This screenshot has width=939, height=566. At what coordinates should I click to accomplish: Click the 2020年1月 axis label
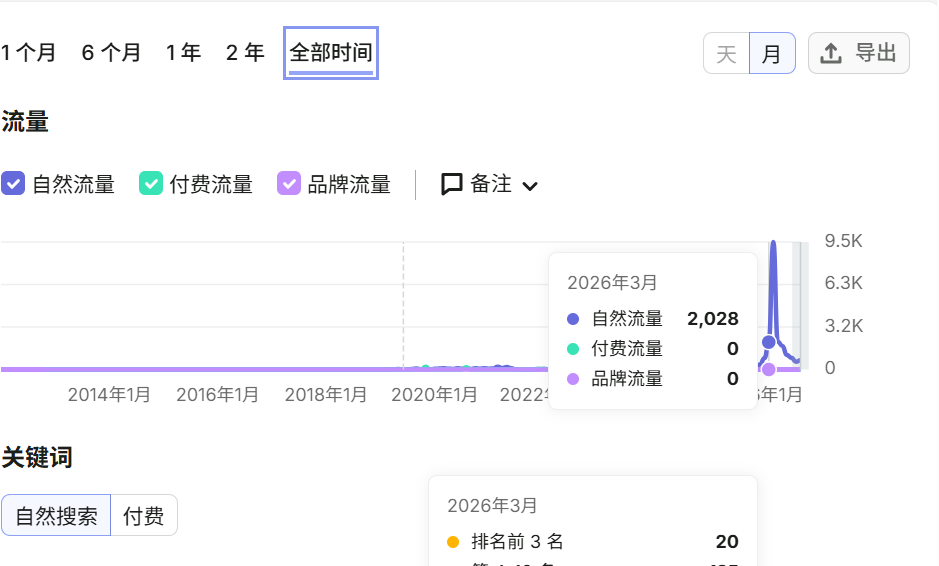pos(434,395)
